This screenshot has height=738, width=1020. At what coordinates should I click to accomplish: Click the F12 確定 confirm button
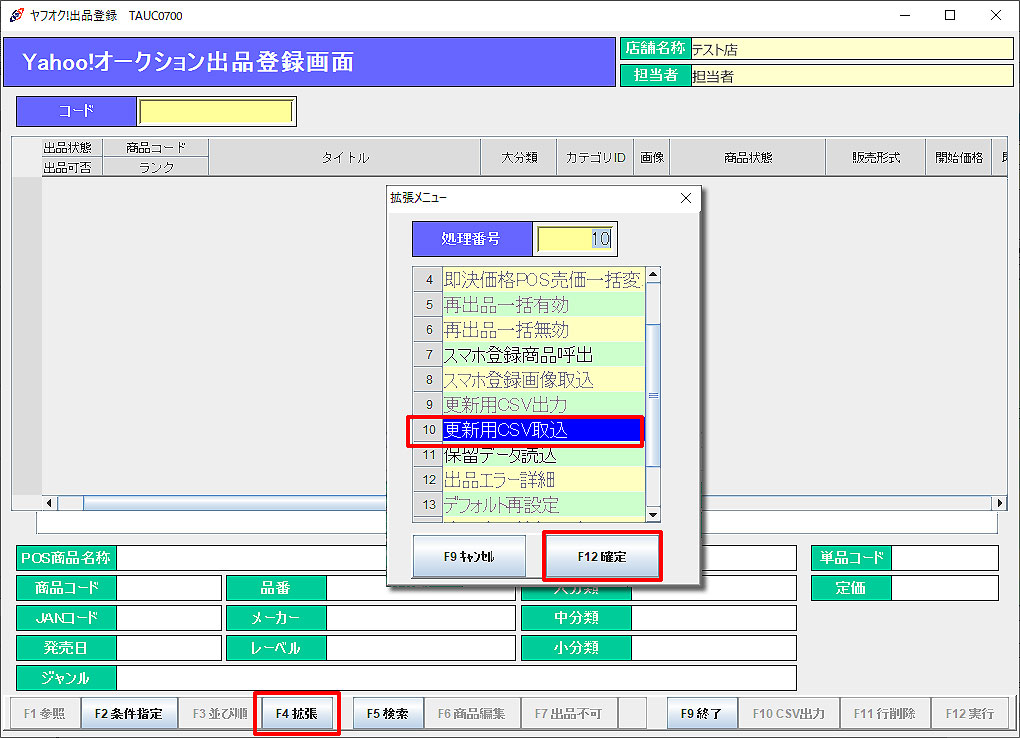tap(602, 556)
